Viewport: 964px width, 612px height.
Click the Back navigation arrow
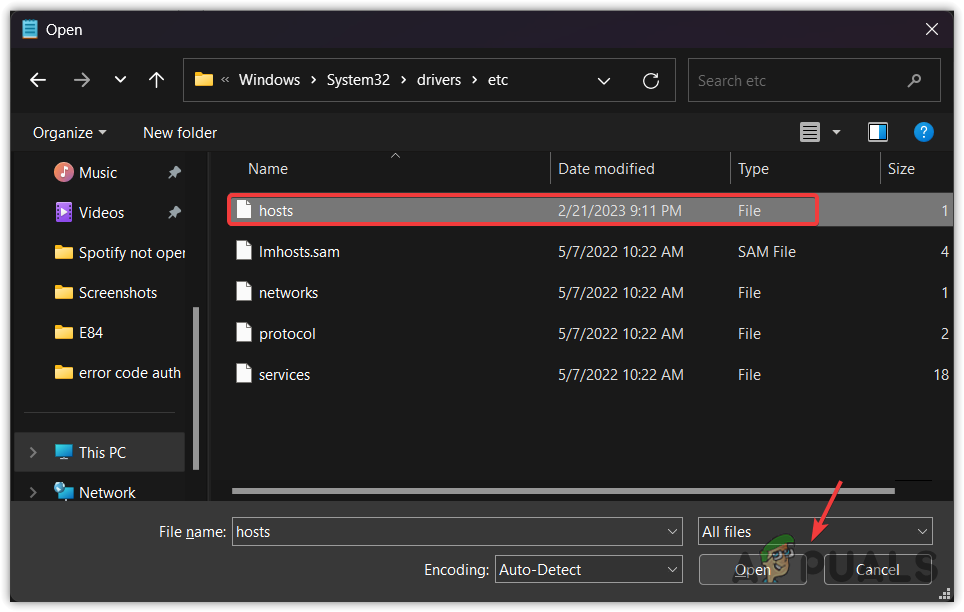38,80
